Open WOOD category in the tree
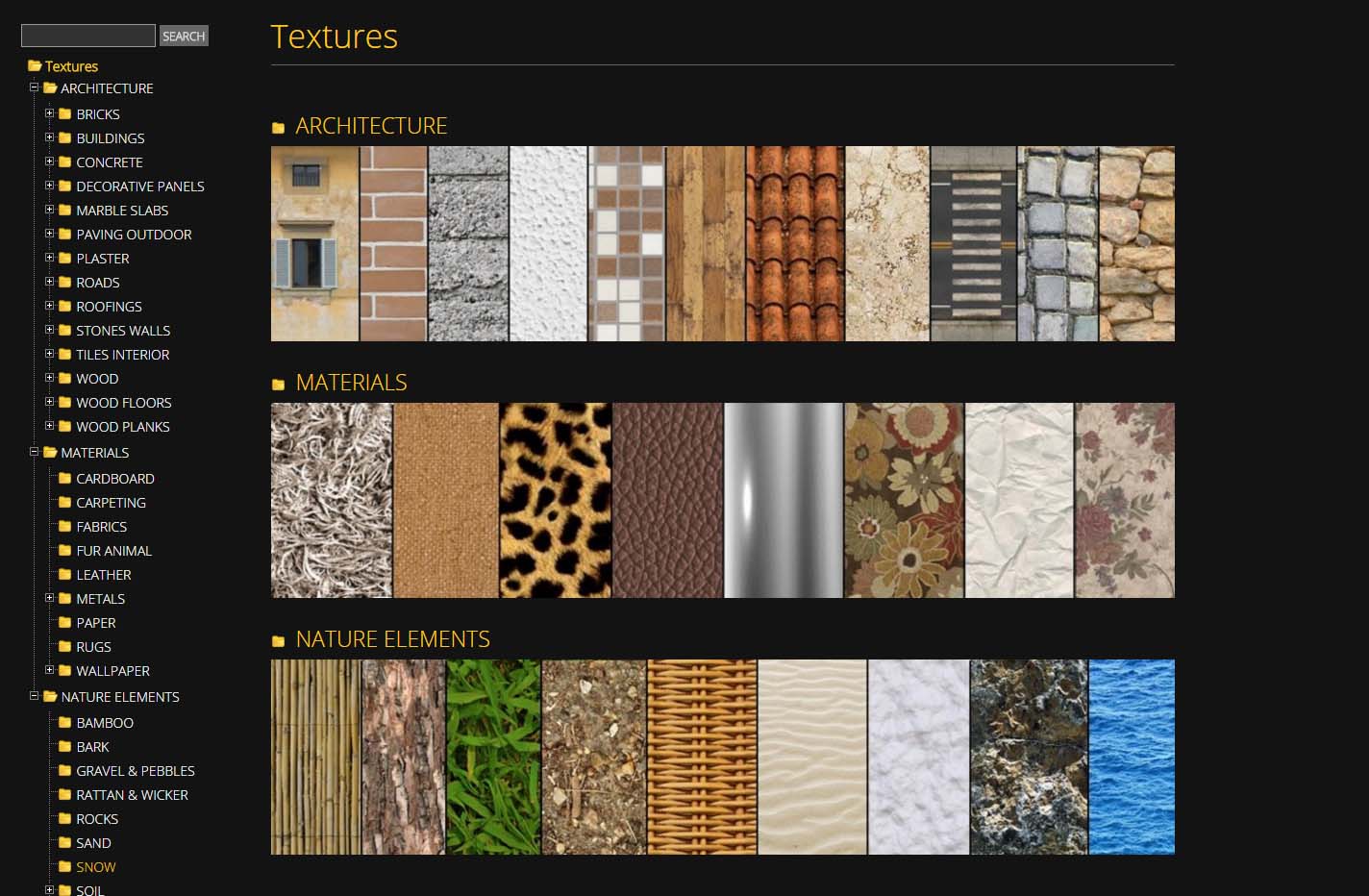Image resolution: width=1369 pixels, height=896 pixels. 97,379
